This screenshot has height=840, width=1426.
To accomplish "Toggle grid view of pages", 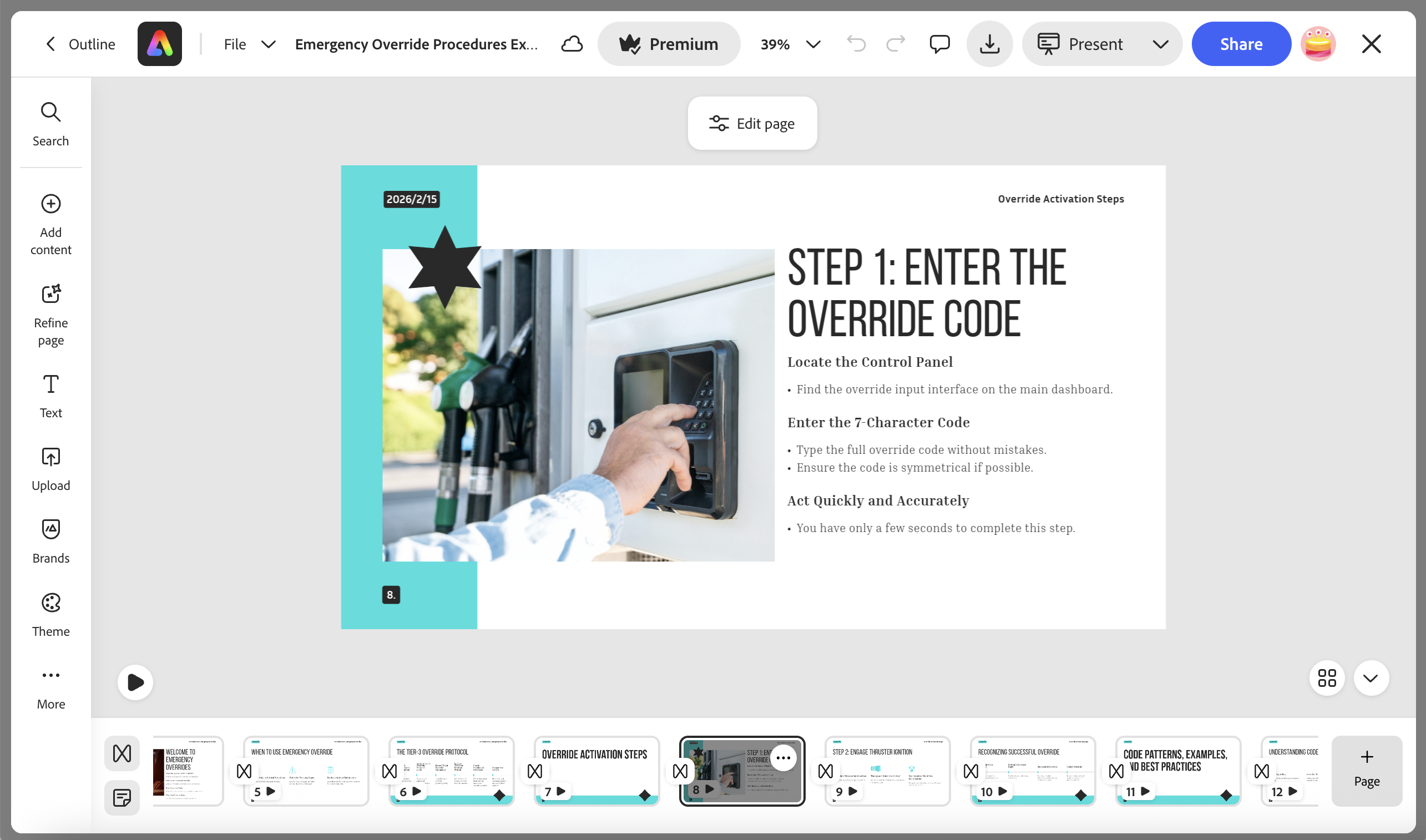I will pyautogui.click(x=1326, y=677).
